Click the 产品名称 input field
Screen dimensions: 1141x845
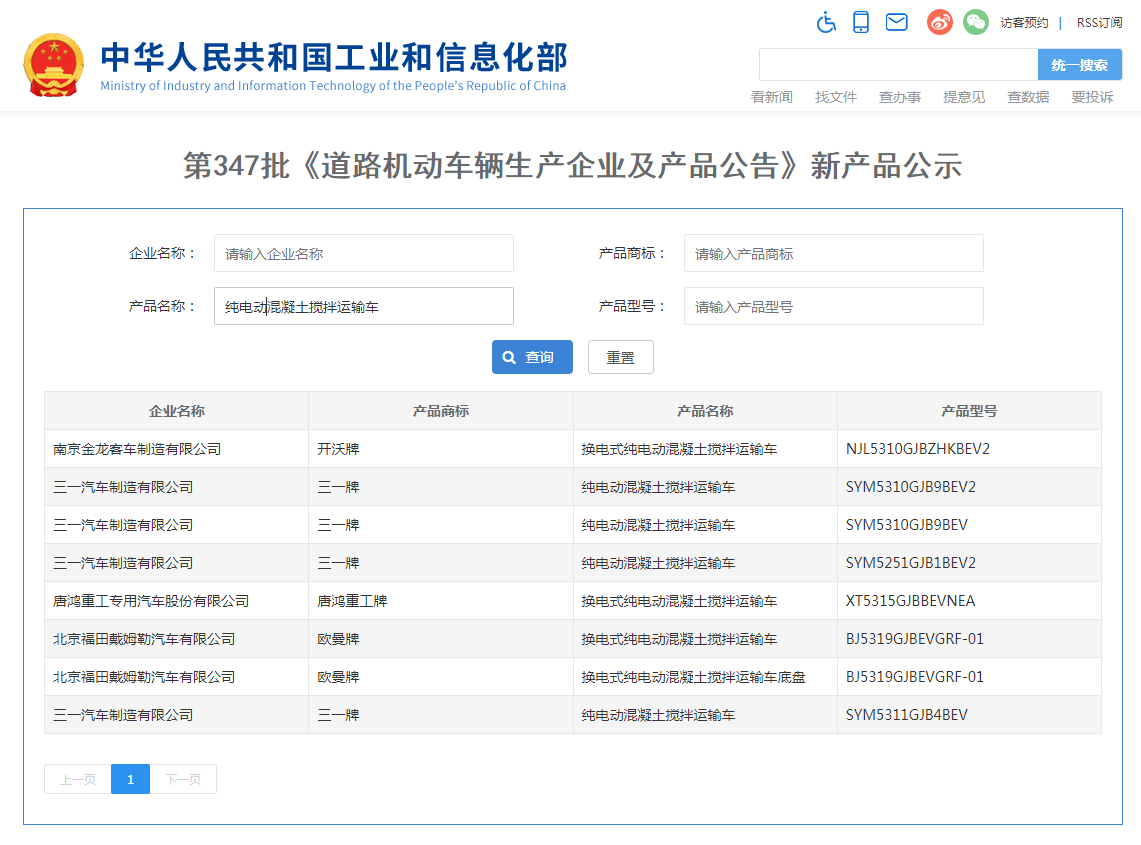(364, 306)
